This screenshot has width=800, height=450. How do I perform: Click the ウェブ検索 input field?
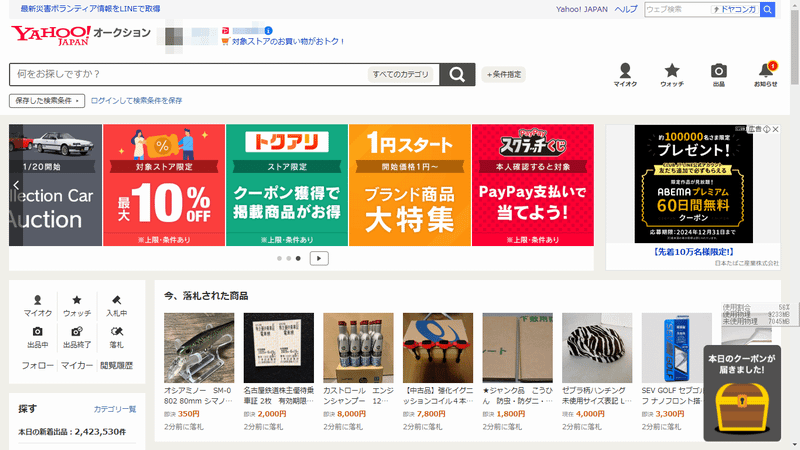tap(678, 9)
